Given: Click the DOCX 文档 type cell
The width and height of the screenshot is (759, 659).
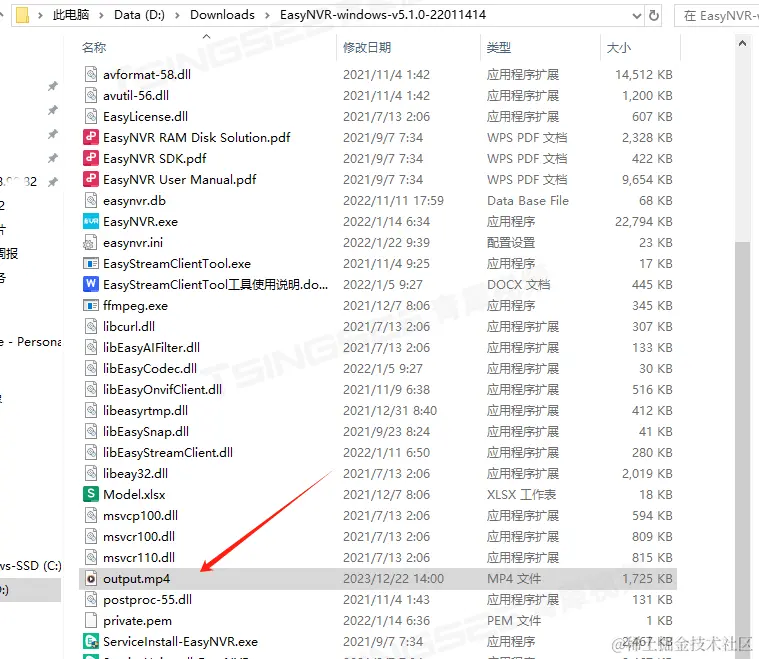Looking at the screenshot, I should (518, 285).
